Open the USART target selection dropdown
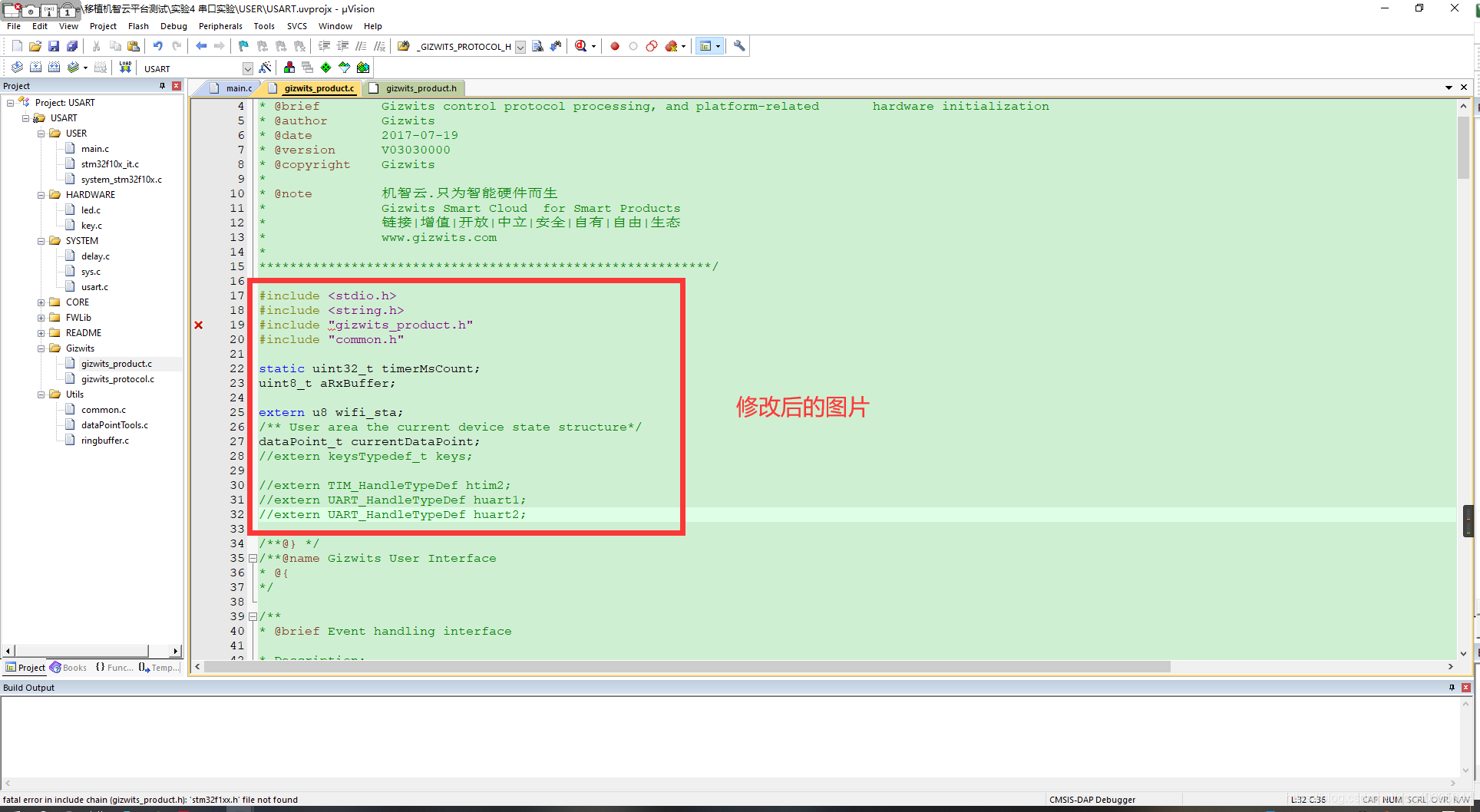 click(x=247, y=68)
